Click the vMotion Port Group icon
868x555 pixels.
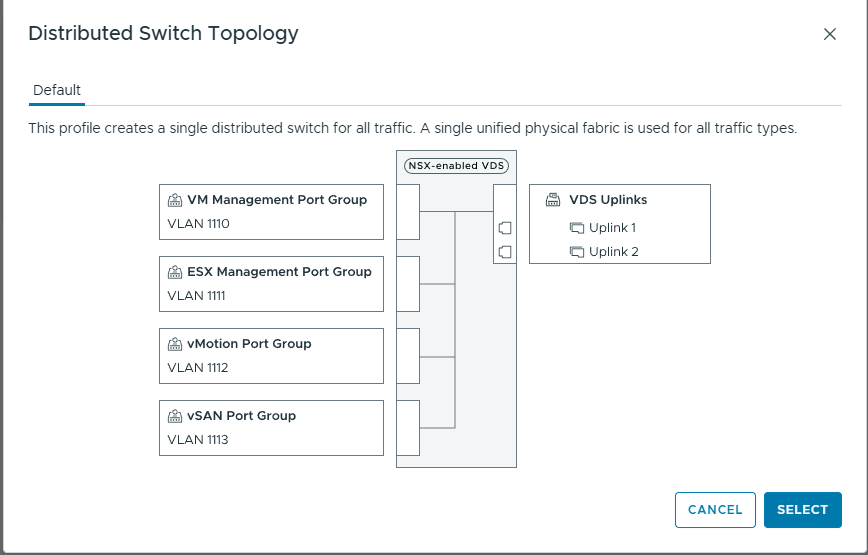pos(174,344)
